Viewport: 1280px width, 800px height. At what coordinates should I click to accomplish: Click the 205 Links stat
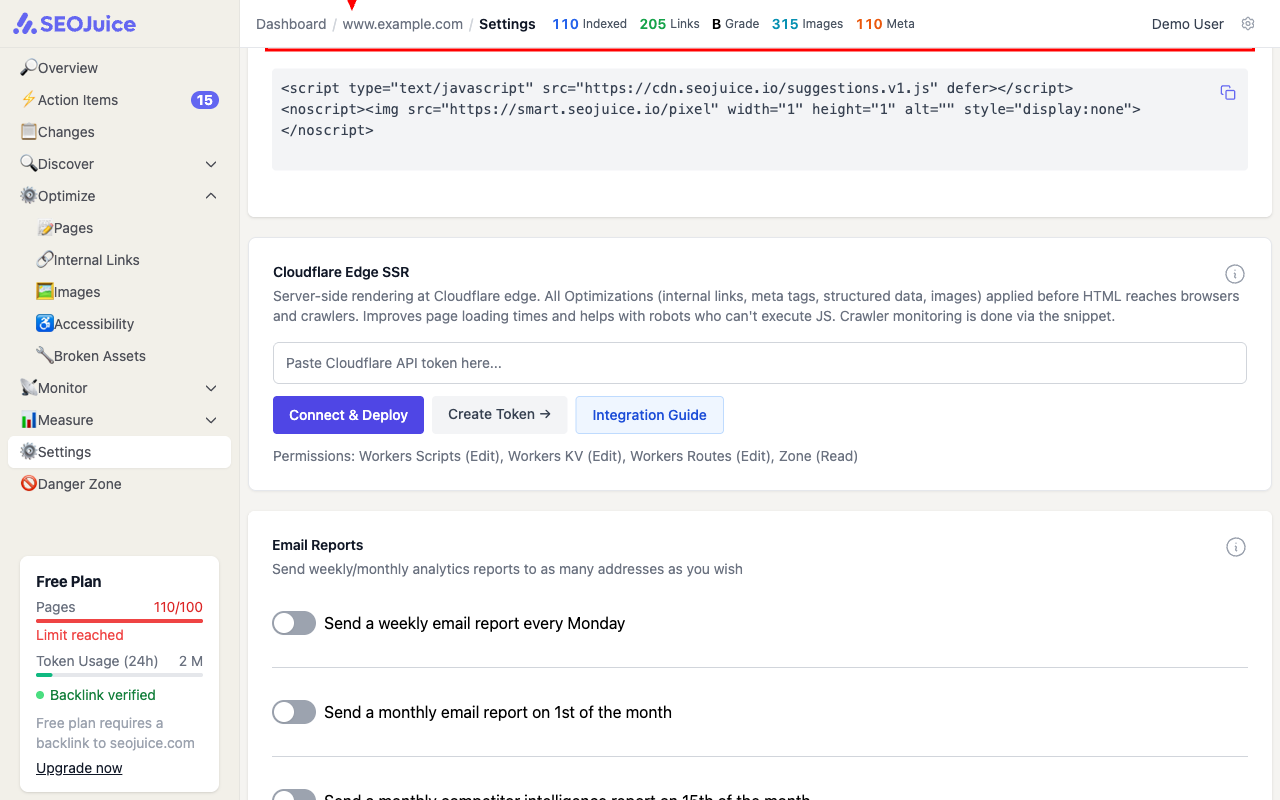tap(669, 24)
